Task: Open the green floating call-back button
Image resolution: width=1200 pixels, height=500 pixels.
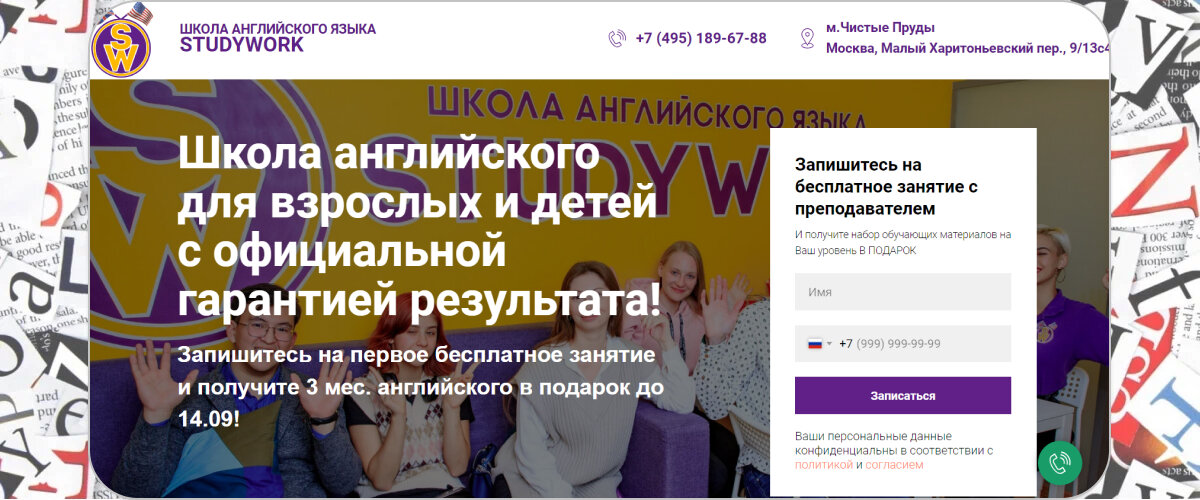Action: pyautogui.click(x=1060, y=462)
